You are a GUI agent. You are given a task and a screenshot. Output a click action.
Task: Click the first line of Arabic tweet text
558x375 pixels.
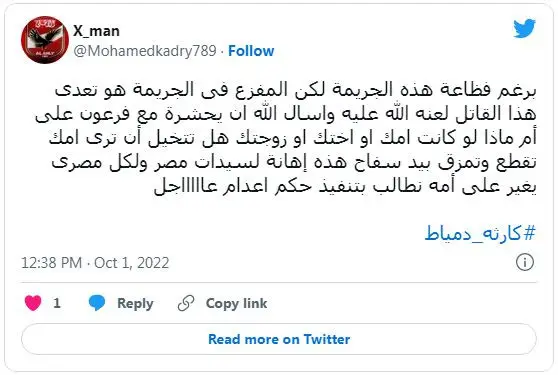(x=295, y=90)
